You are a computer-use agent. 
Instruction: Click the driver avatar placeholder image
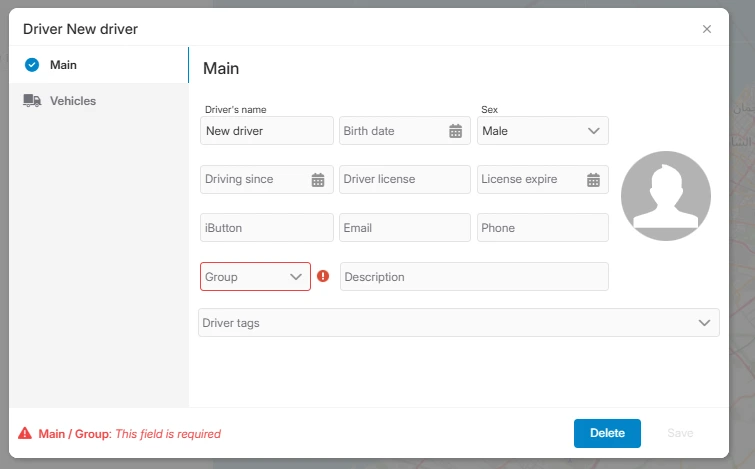click(x=665, y=196)
